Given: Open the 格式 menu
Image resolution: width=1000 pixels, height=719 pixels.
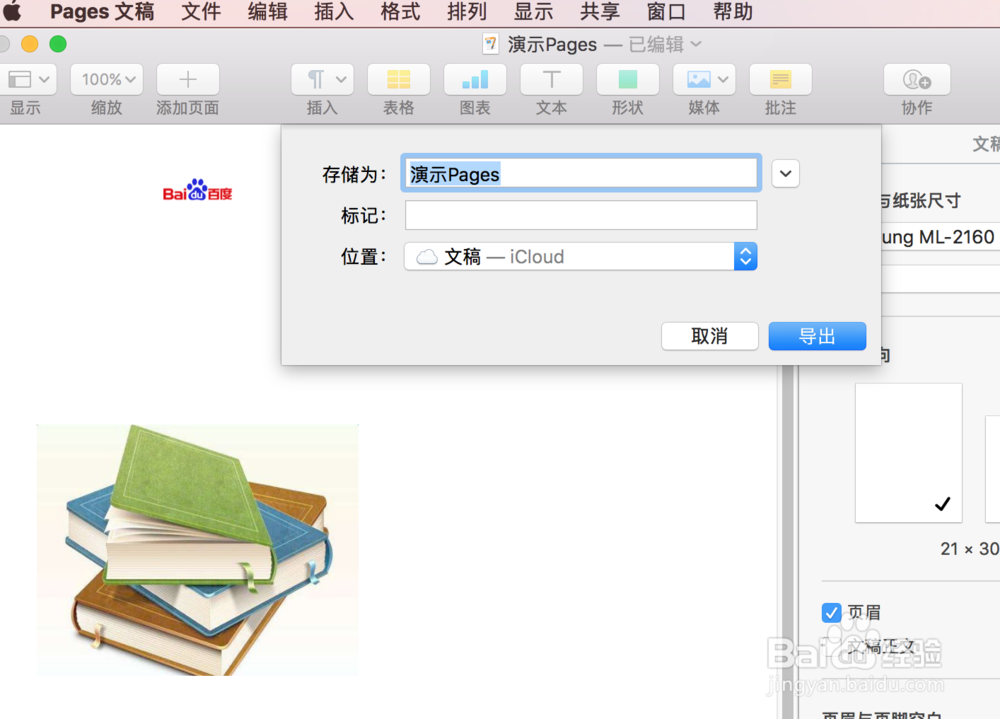Looking at the screenshot, I should pos(400,12).
